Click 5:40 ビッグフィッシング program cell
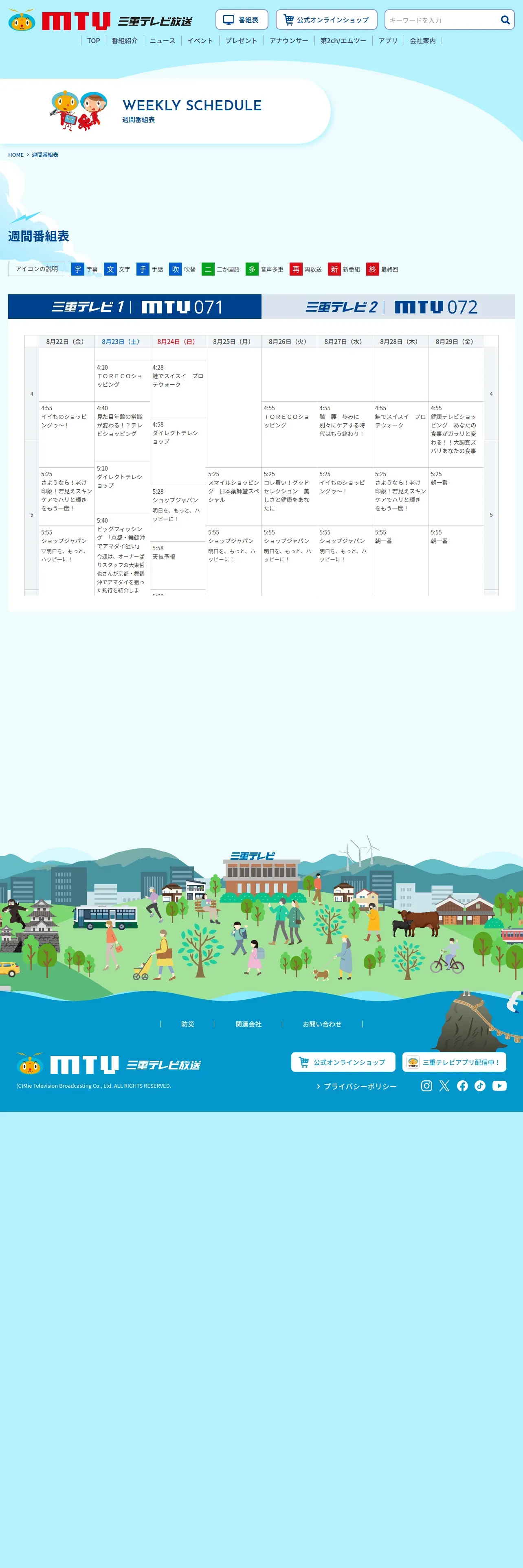 pos(122,554)
